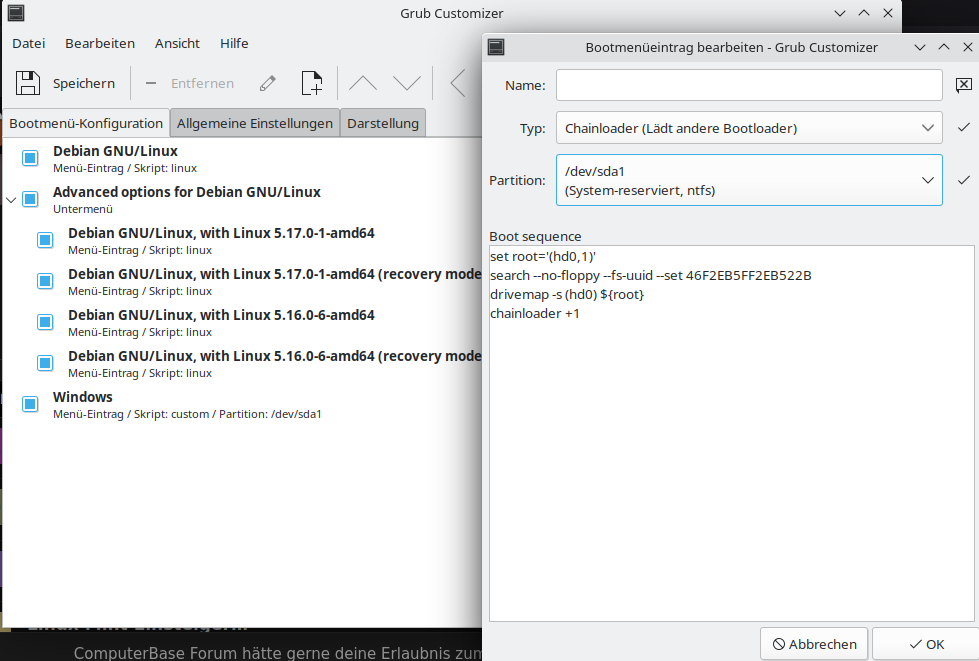Screen dimensions: 979x661
Task: Click the 'drivemap -s (hd0) ${root}' line
Action: (x=567, y=294)
